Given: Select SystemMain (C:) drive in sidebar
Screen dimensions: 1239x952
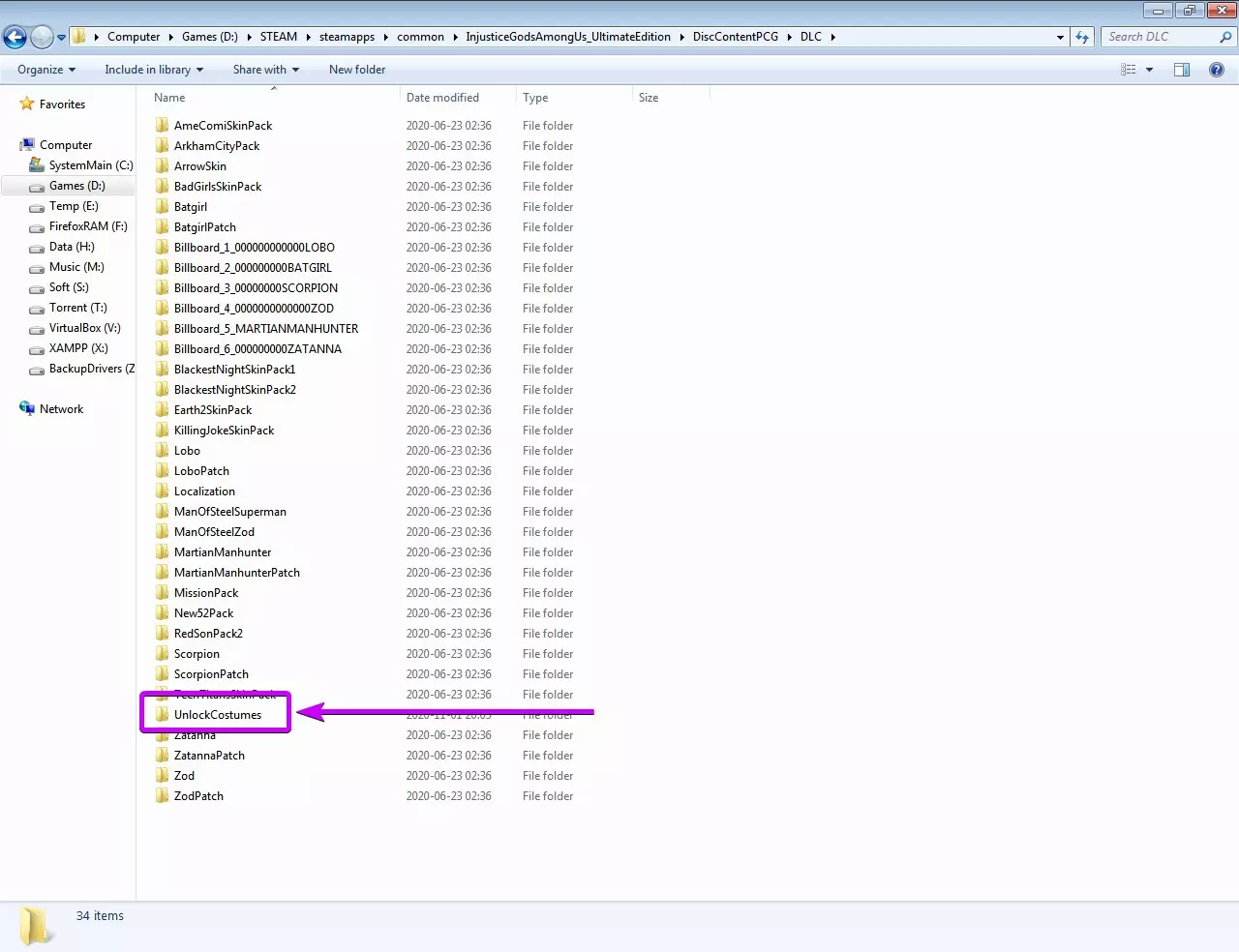Looking at the screenshot, I should coord(91,165).
